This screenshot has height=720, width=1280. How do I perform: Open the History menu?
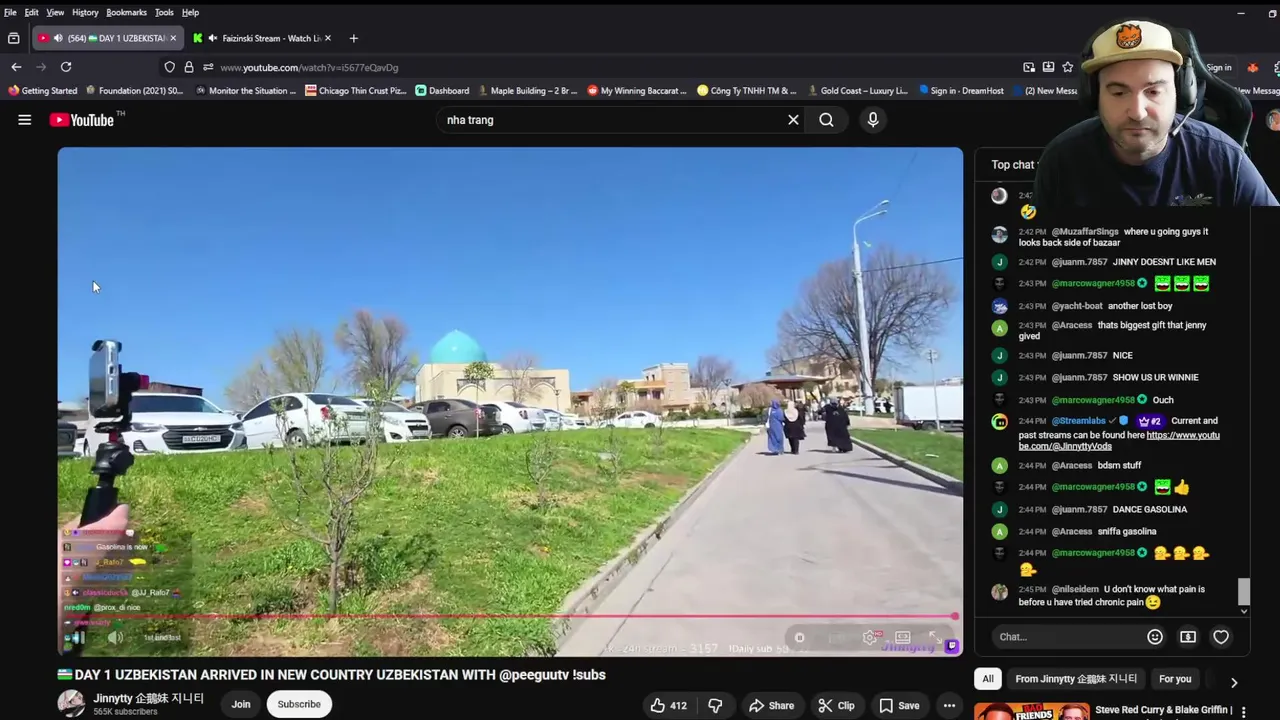[85, 12]
